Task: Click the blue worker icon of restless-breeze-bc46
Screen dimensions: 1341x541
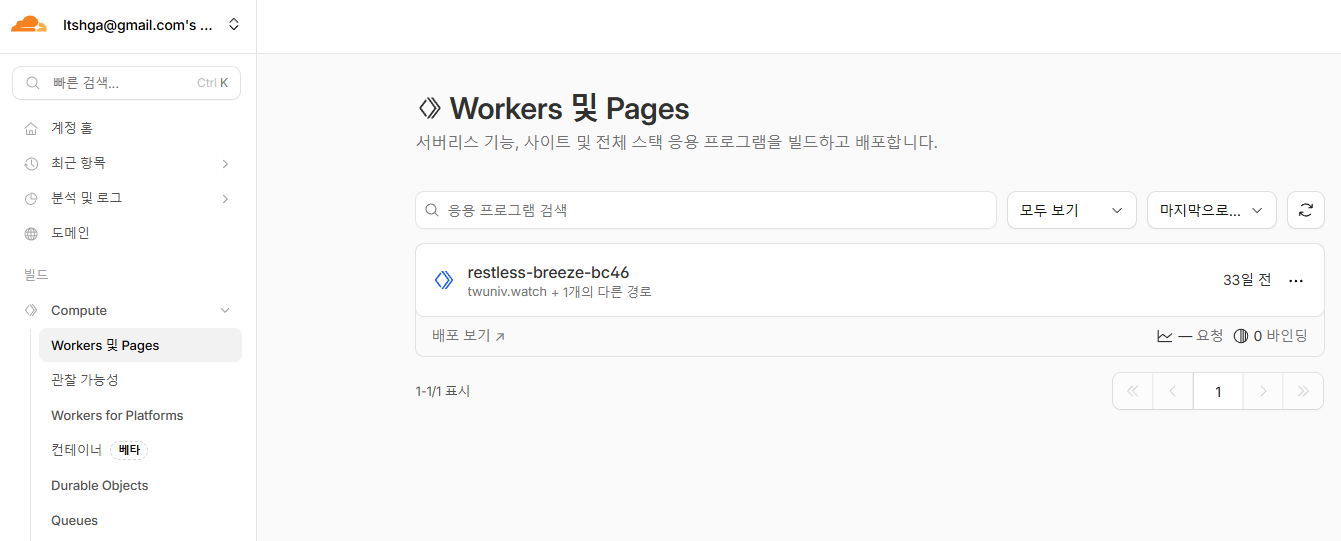Action: [444, 280]
